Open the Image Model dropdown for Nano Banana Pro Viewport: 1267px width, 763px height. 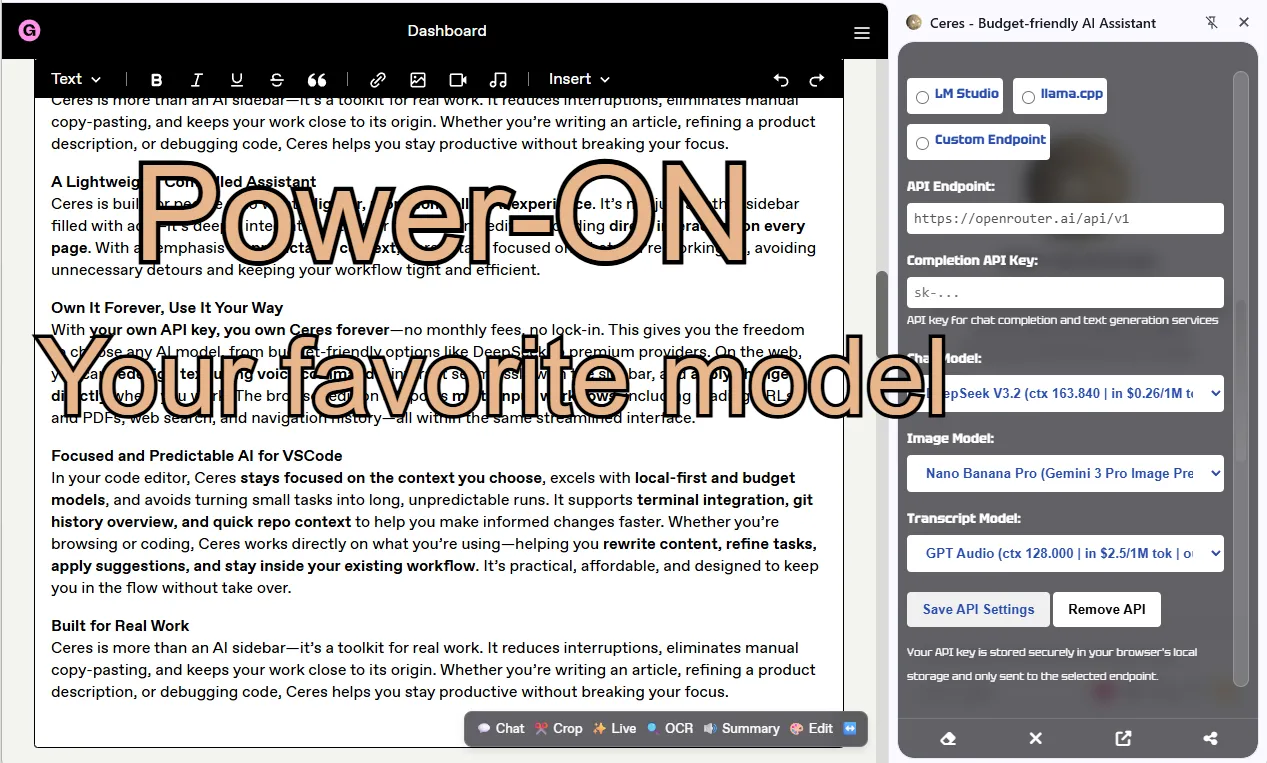[x=1064, y=473]
